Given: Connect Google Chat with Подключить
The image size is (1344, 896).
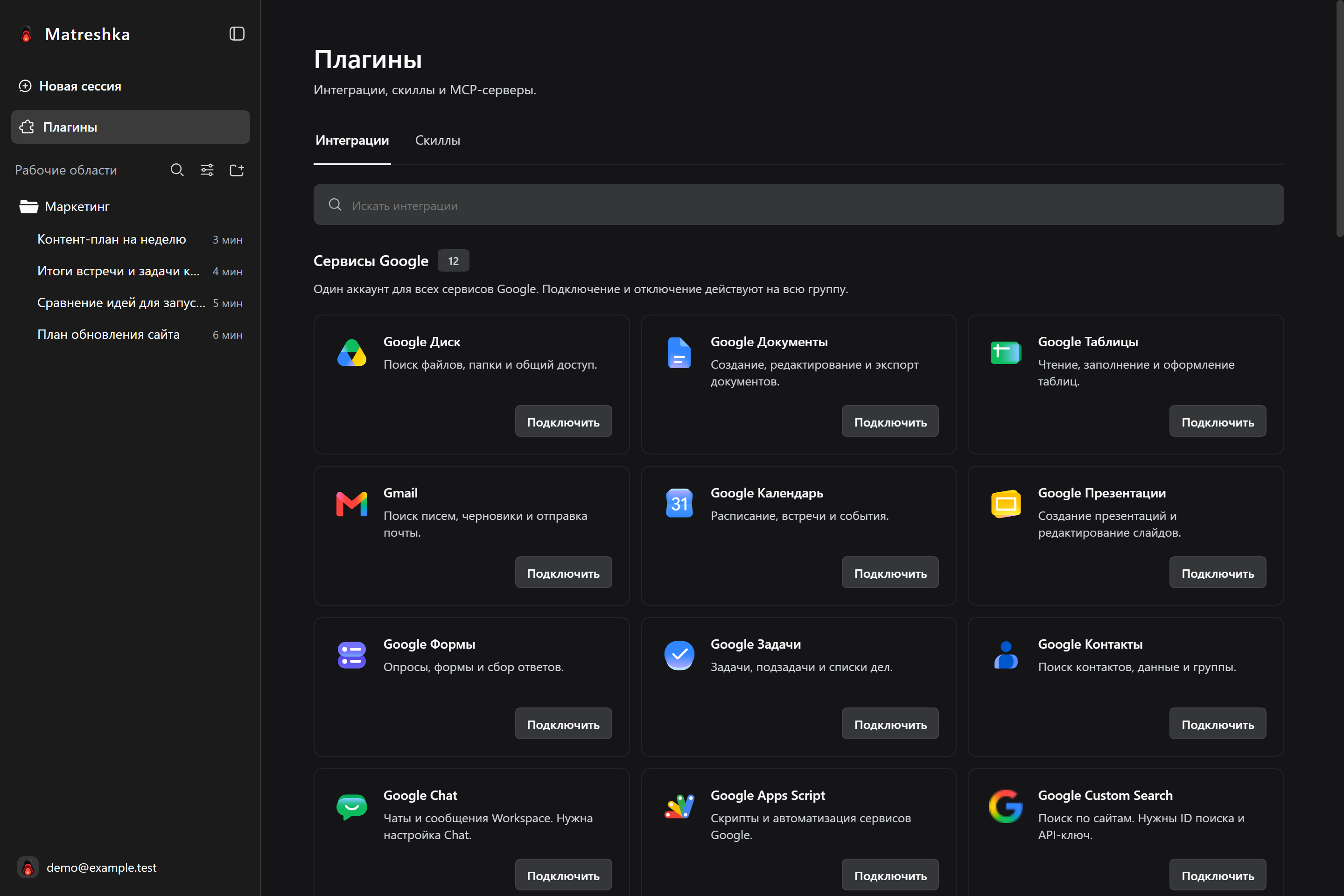Looking at the screenshot, I should [x=563, y=874].
